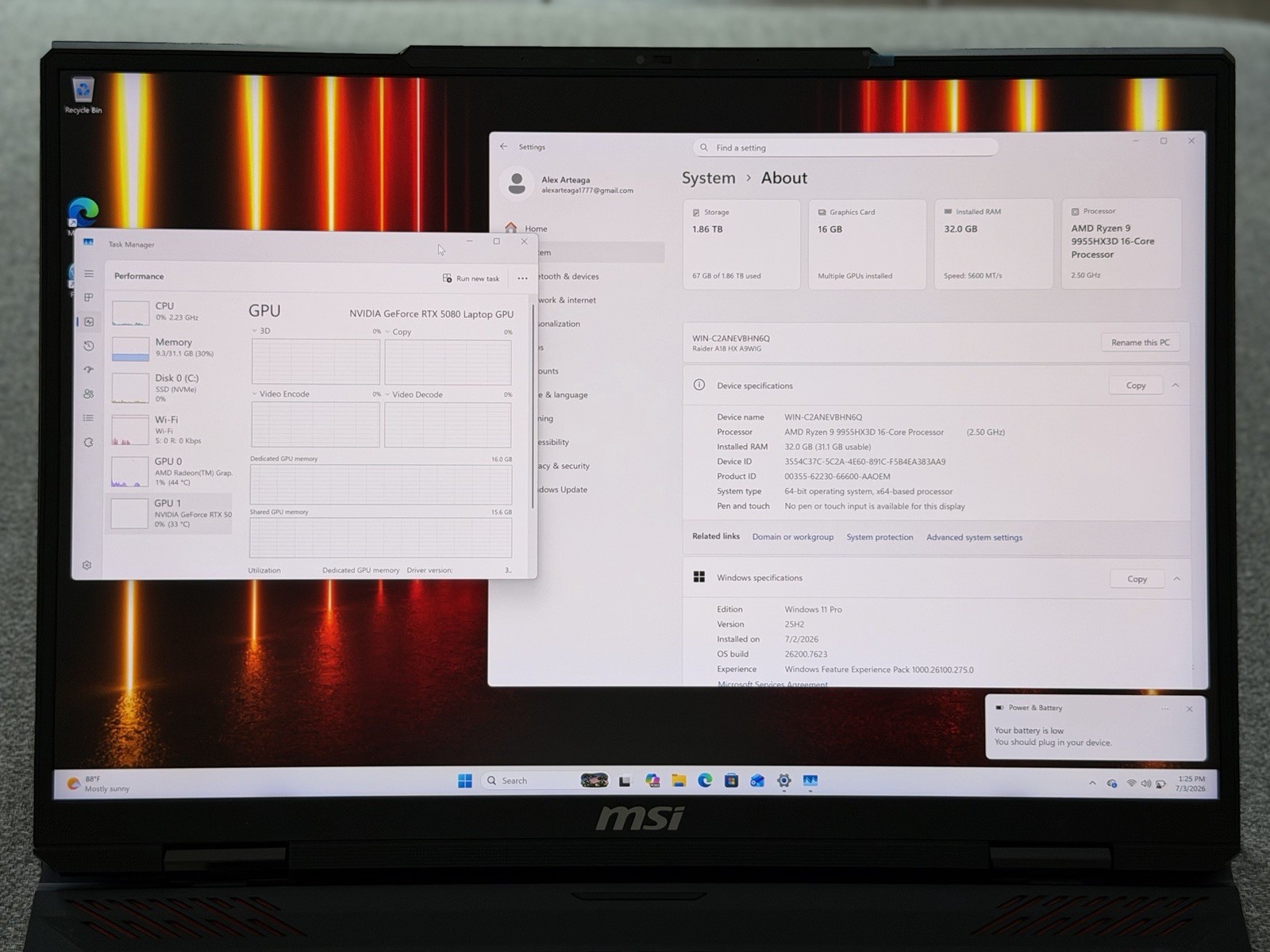Viewport: 1270px width, 952px height.
Task: Copy Device specifications
Action: 1136,386
